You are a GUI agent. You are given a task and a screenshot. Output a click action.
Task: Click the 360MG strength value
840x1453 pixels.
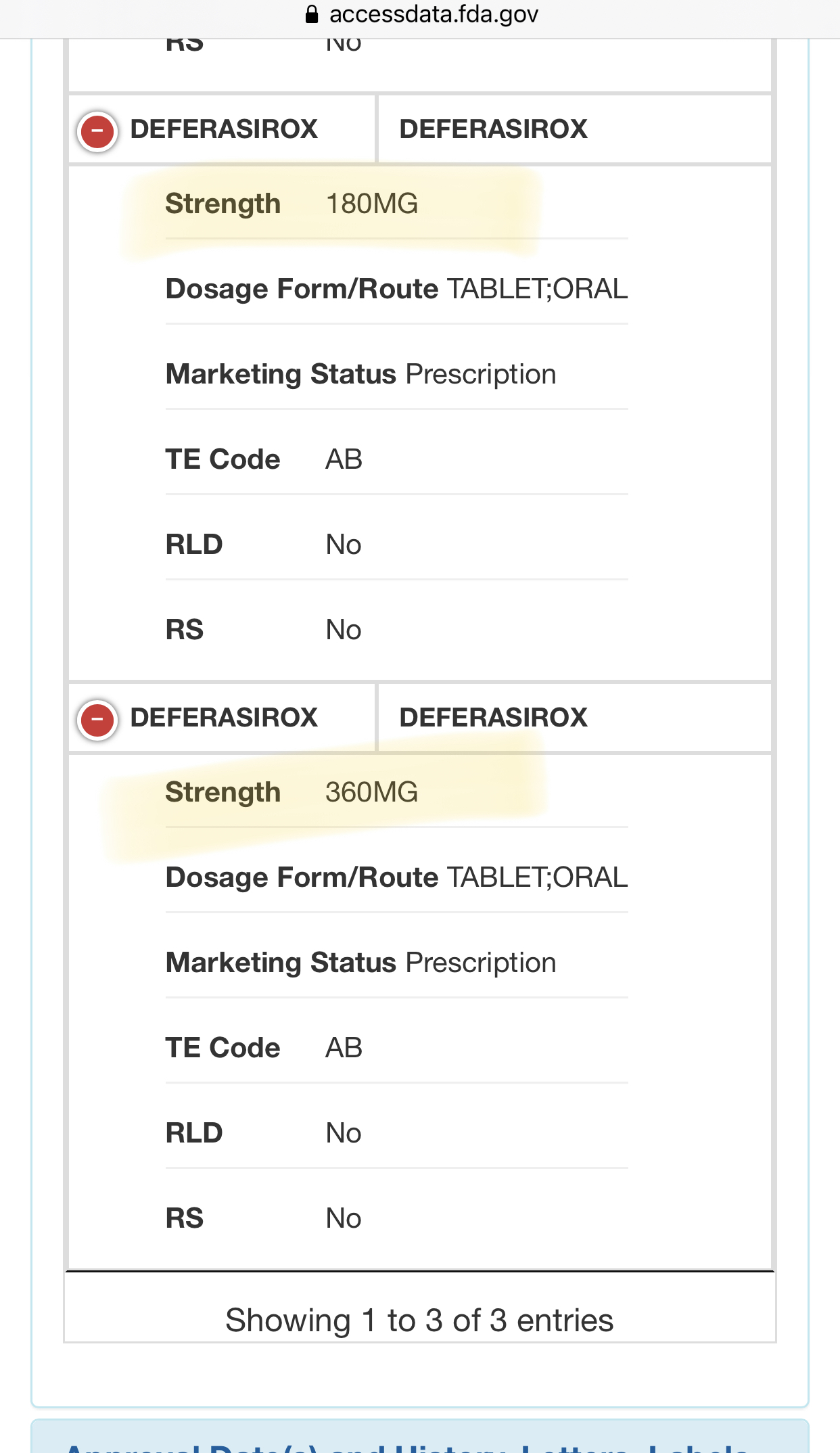[371, 792]
